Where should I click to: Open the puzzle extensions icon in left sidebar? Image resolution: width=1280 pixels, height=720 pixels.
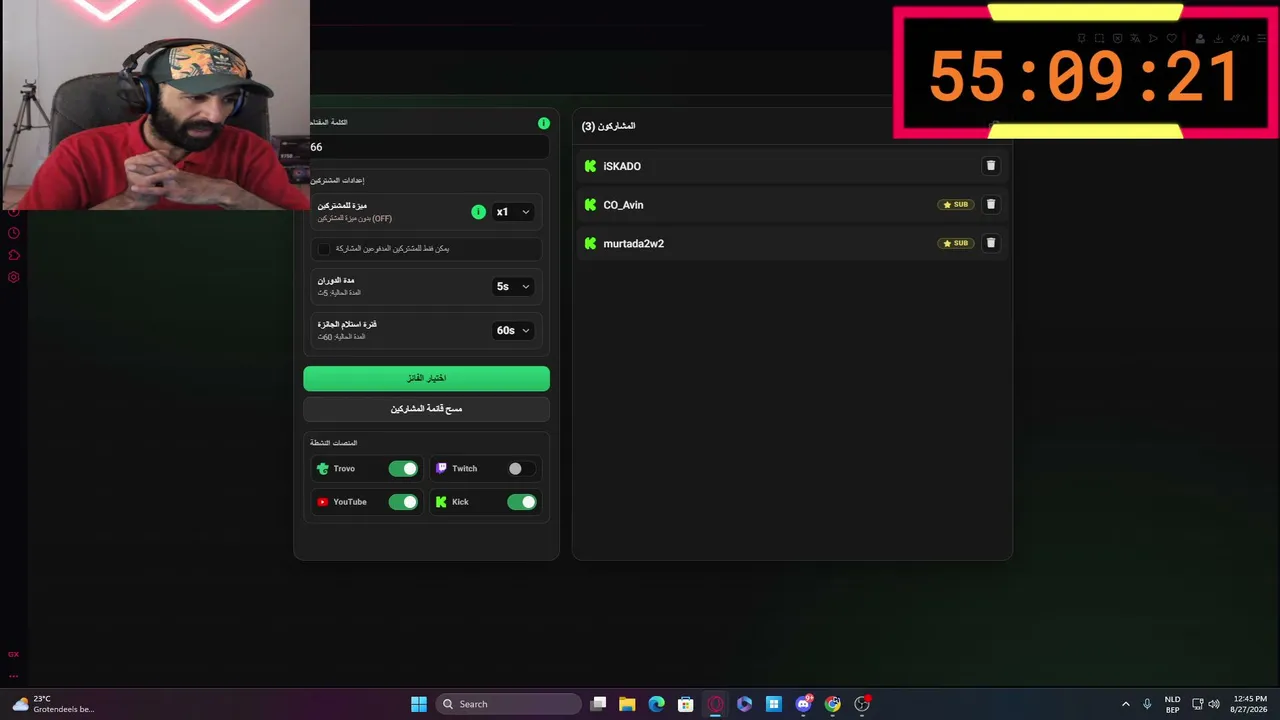click(14, 255)
